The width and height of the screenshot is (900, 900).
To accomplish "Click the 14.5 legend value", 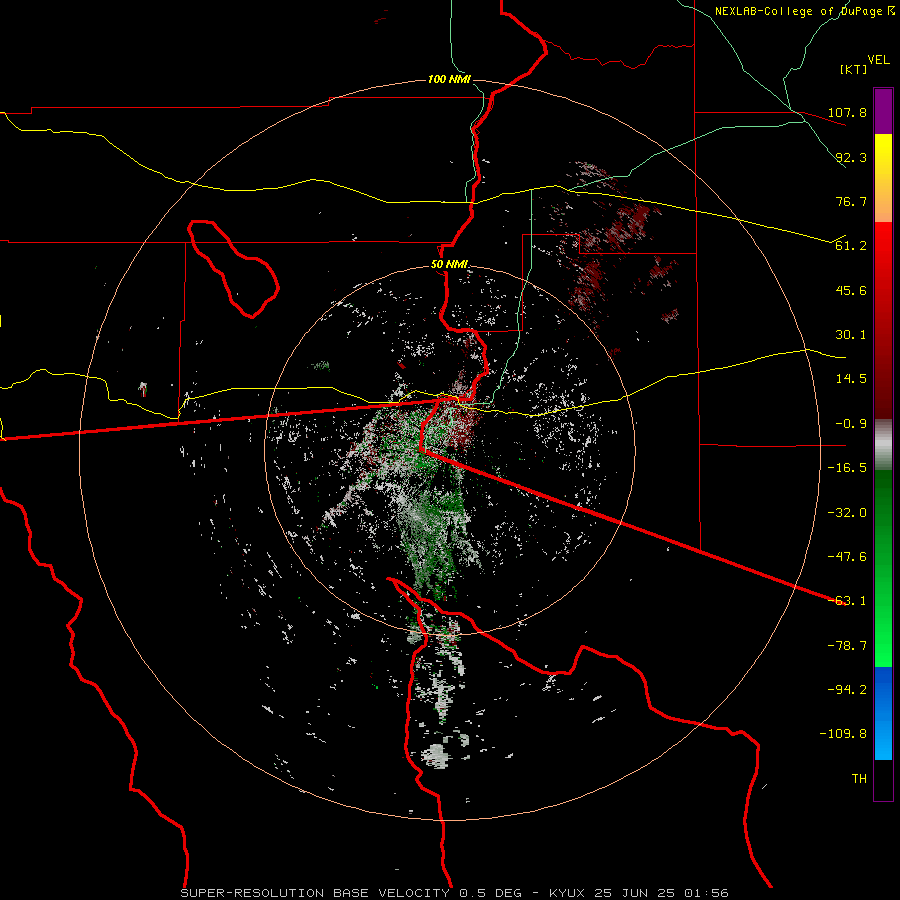I will [x=851, y=379].
